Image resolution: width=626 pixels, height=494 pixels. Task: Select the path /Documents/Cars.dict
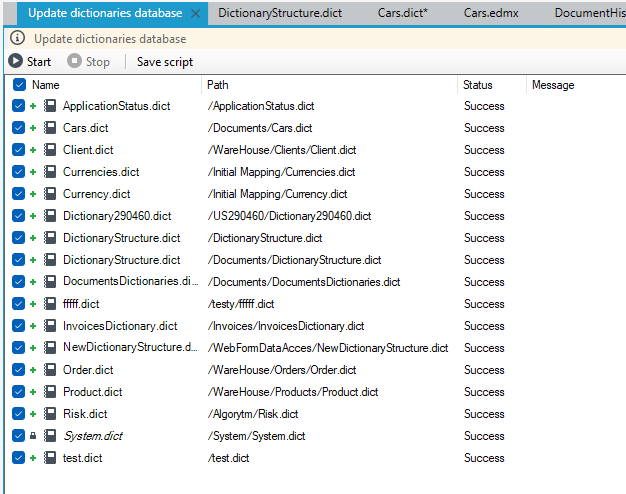(x=260, y=128)
